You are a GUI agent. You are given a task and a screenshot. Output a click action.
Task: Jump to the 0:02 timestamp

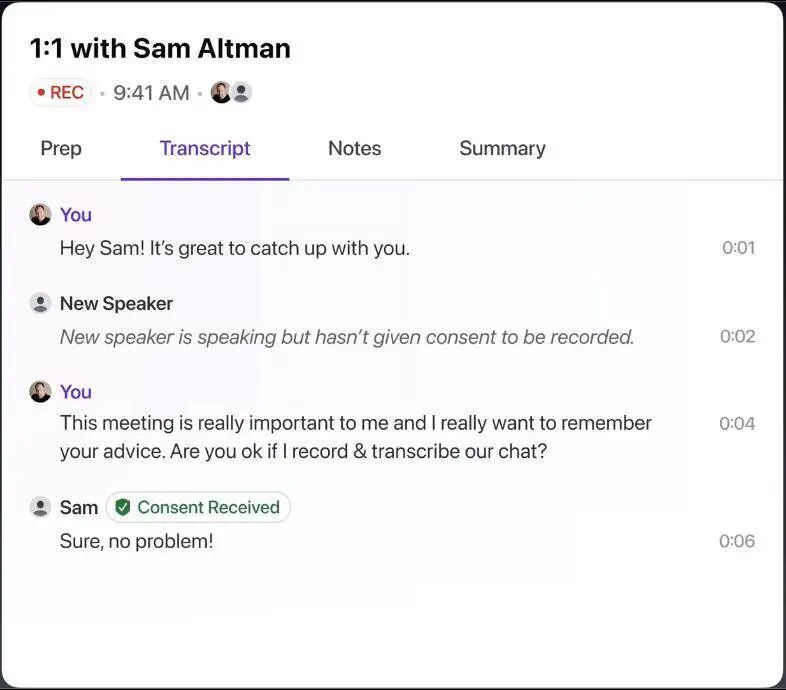click(x=737, y=336)
